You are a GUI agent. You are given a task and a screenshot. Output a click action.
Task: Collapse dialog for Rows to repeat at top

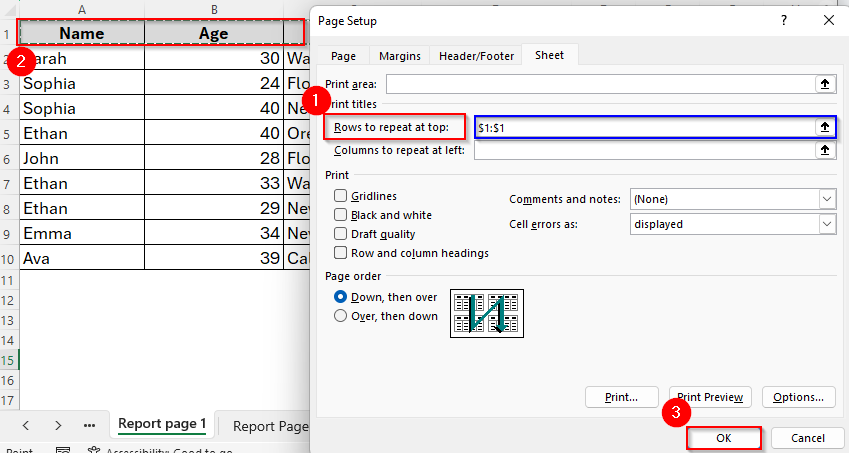[825, 127]
